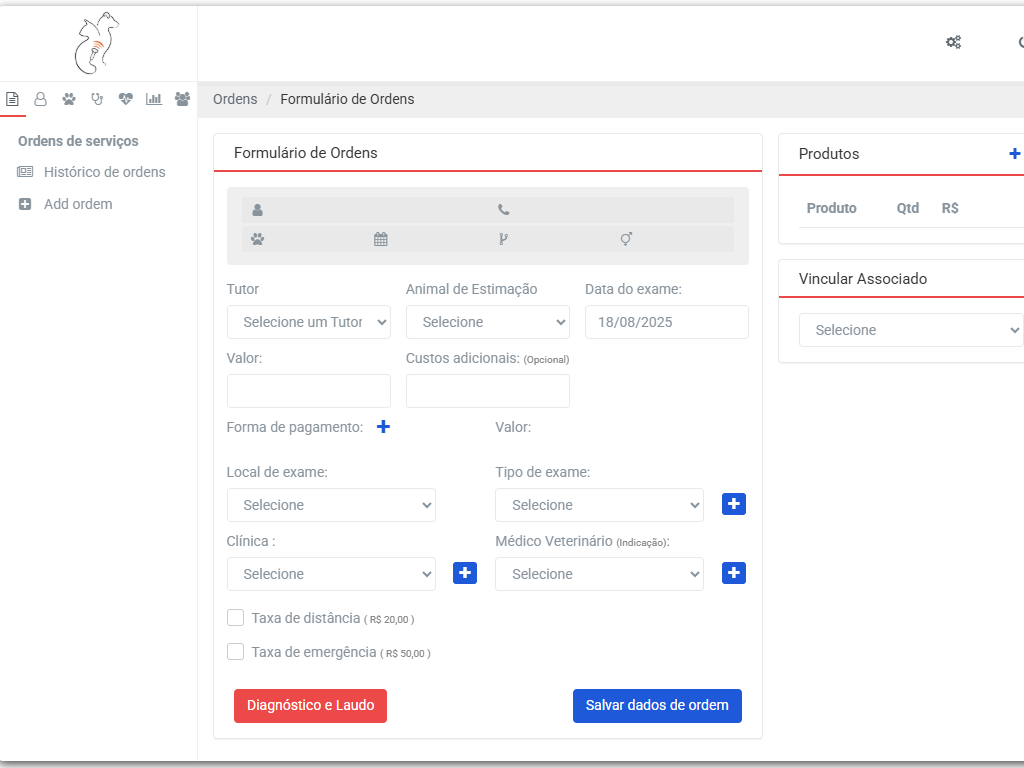Click the stethoscope sidebar icon
Viewport: 1024px width, 768px height.
coord(97,99)
